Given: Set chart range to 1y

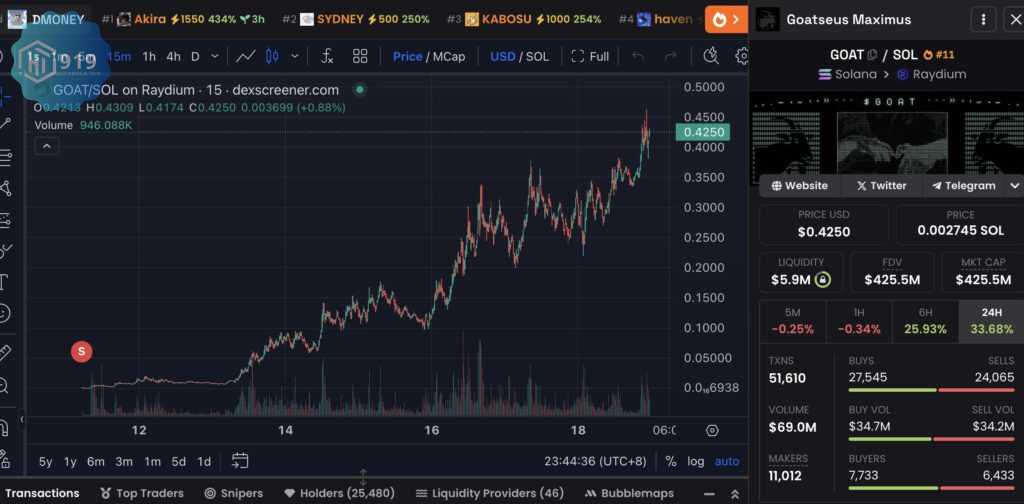Looking at the screenshot, I should 70,462.
